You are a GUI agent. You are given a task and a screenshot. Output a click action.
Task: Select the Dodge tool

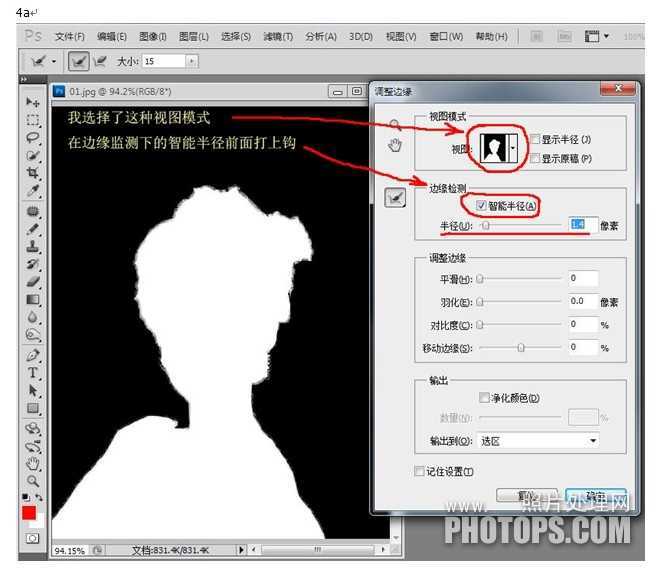click(33, 335)
